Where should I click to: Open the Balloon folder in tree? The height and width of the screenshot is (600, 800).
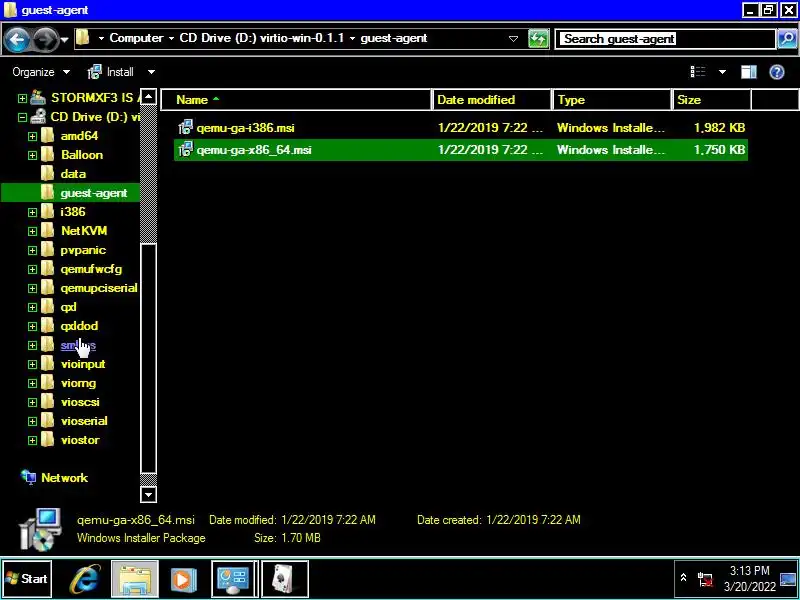point(72,155)
